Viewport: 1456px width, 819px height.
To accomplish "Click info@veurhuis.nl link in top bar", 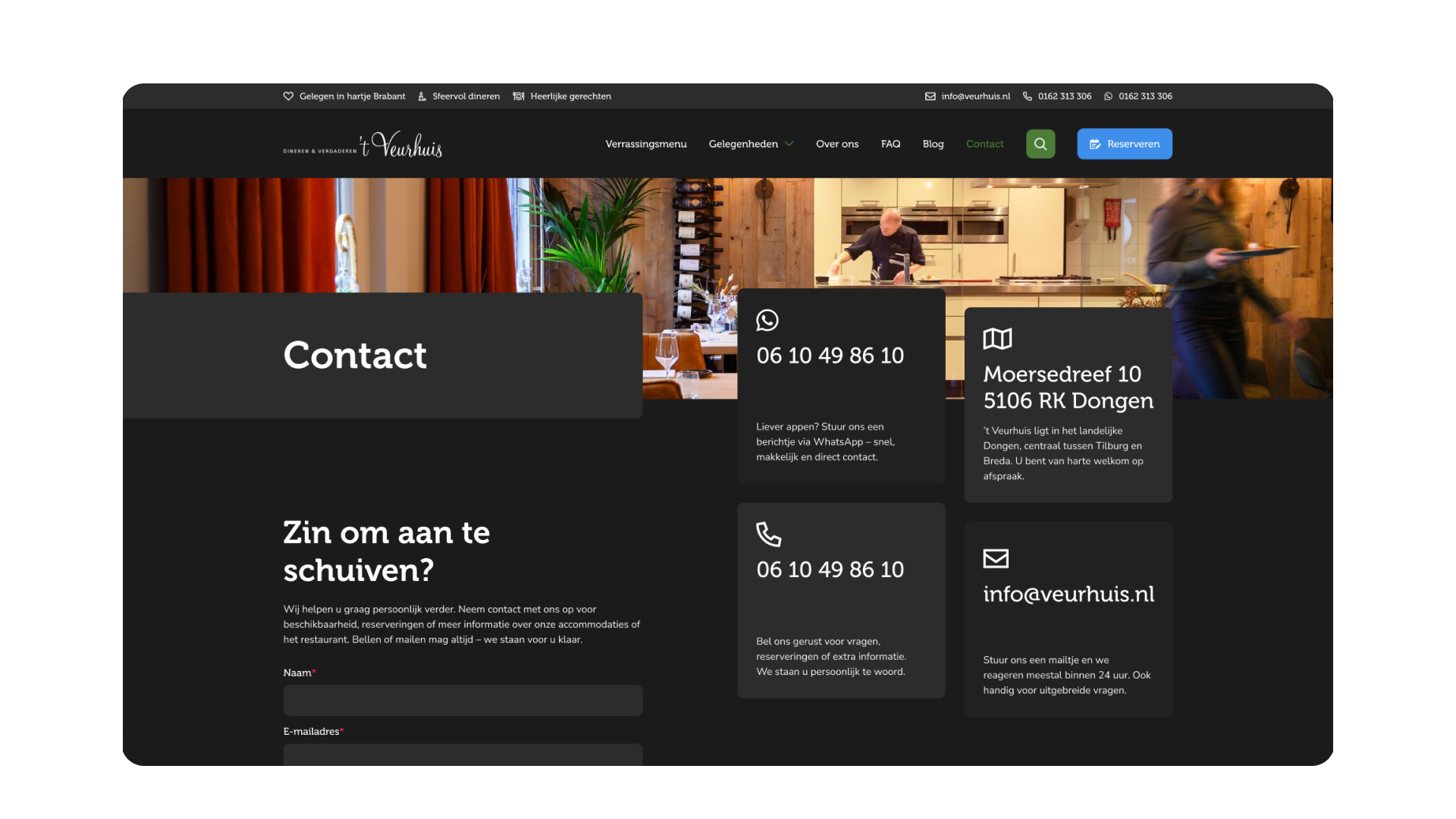I will click(975, 96).
